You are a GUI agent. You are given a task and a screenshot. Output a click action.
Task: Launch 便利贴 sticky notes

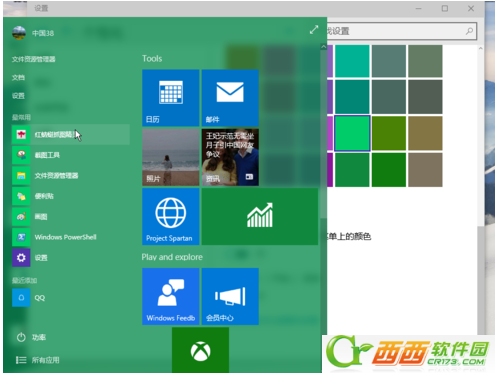[71, 196]
